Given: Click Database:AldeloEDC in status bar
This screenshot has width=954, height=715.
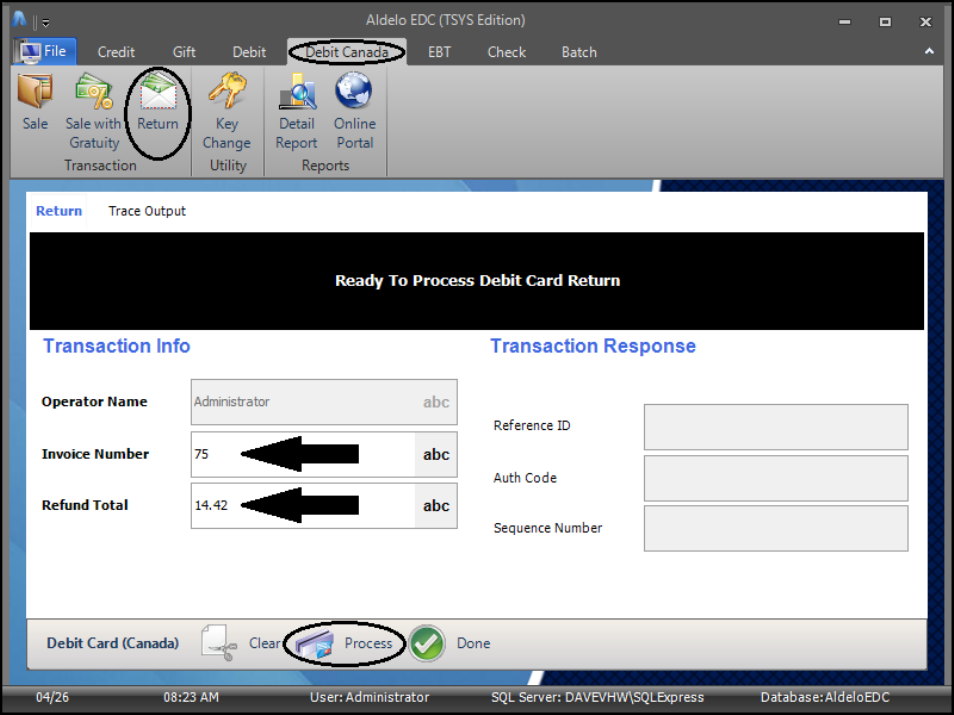Looking at the screenshot, I should [824, 697].
